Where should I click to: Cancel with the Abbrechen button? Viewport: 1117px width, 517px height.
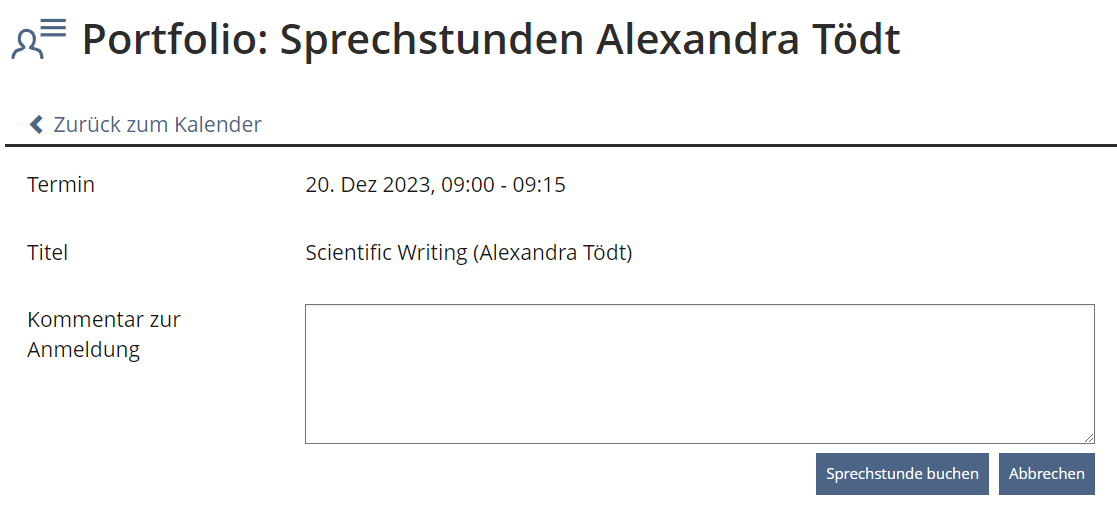pyautogui.click(x=1046, y=474)
